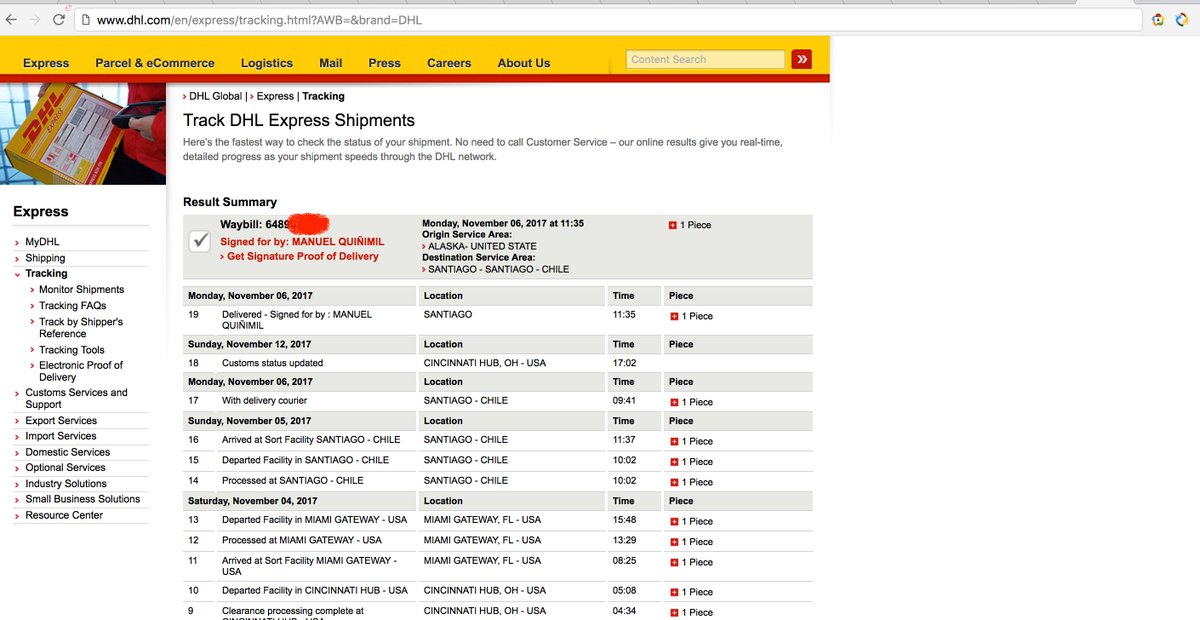Open Tracking Tools sidebar link
The image size is (1200, 620).
tap(72, 350)
